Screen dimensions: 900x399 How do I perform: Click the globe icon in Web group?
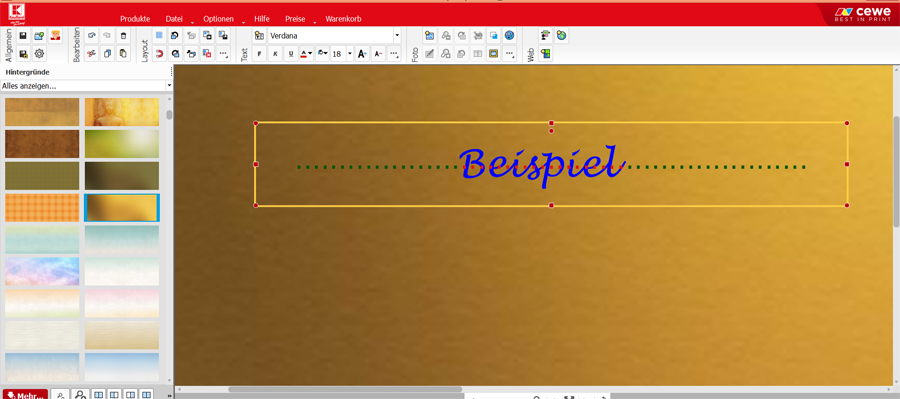pos(561,36)
